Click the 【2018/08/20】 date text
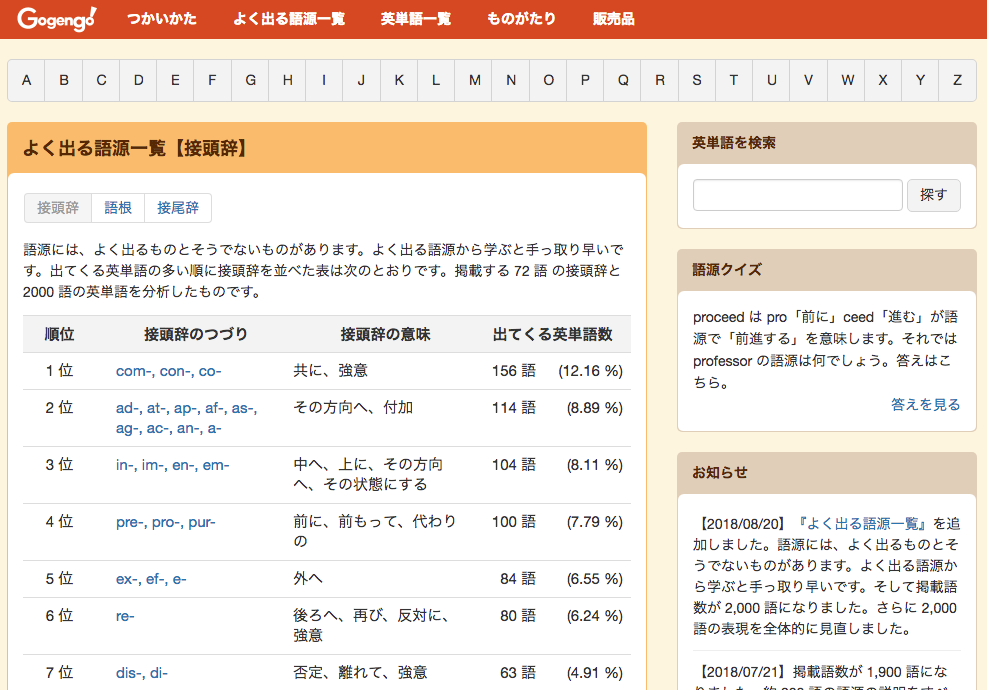 tap(742, 524)
